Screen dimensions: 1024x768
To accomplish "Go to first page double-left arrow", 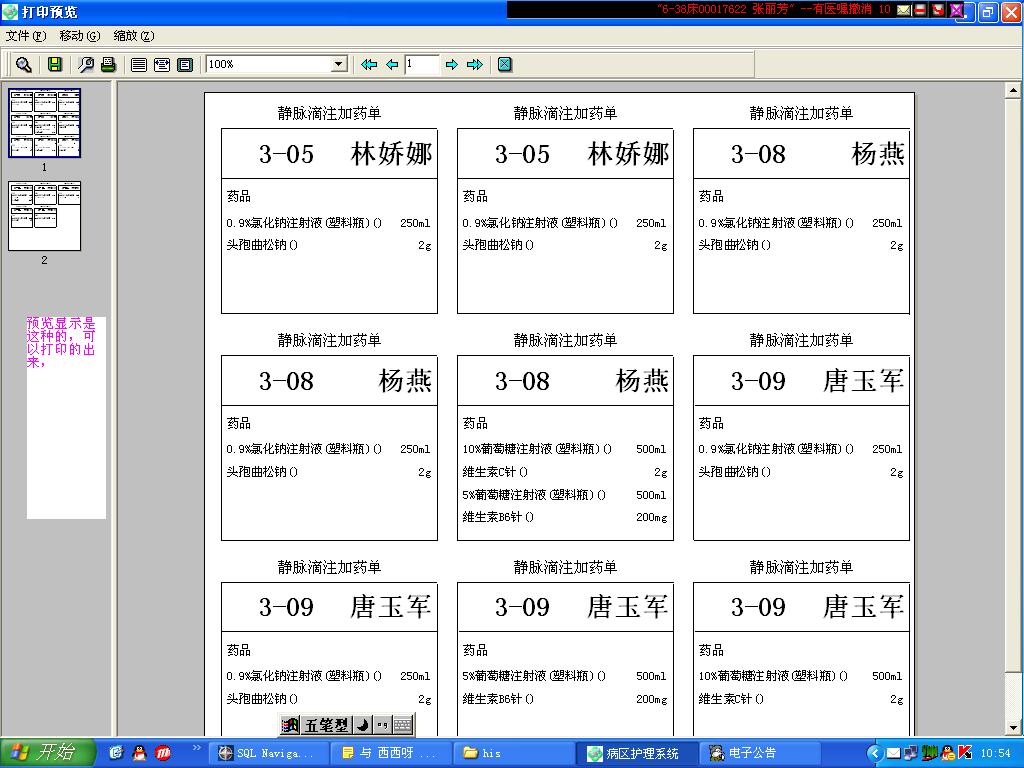I will click(x=369, y=64).
